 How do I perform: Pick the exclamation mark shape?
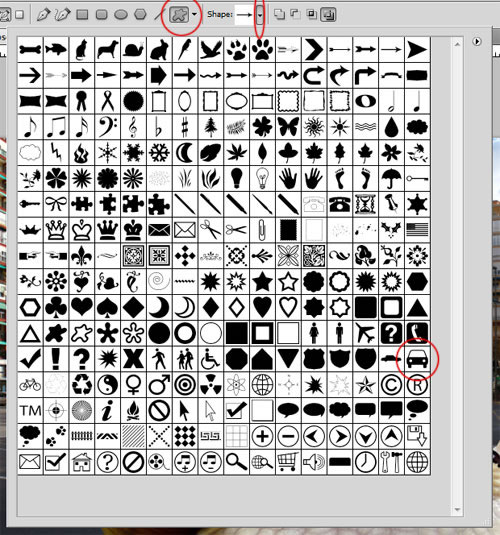56,359
